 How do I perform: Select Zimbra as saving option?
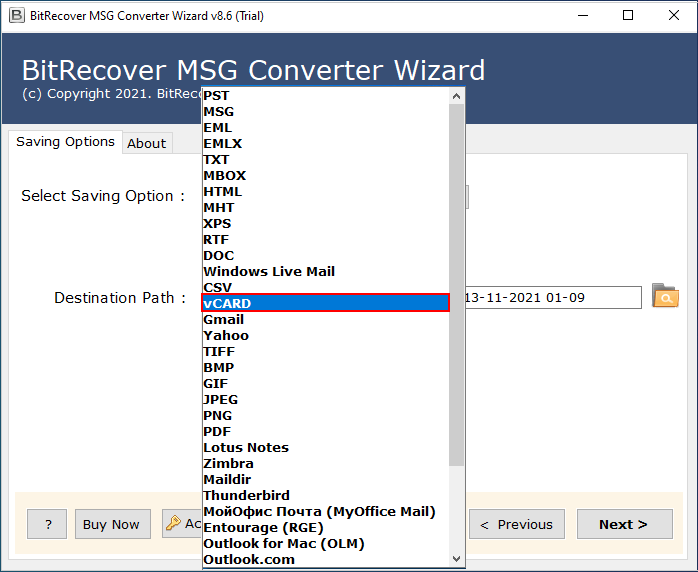point(326,464)
